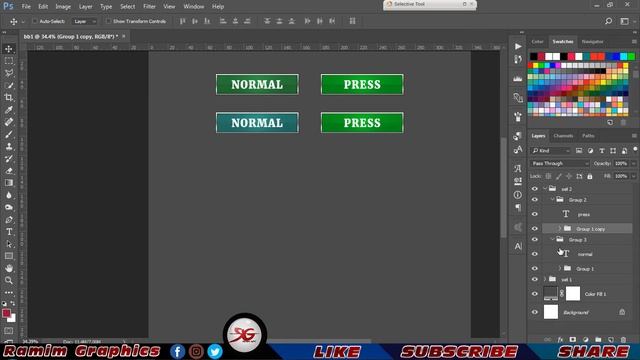Select the Crop tool

pyautogui.click(x=9, y=97)
